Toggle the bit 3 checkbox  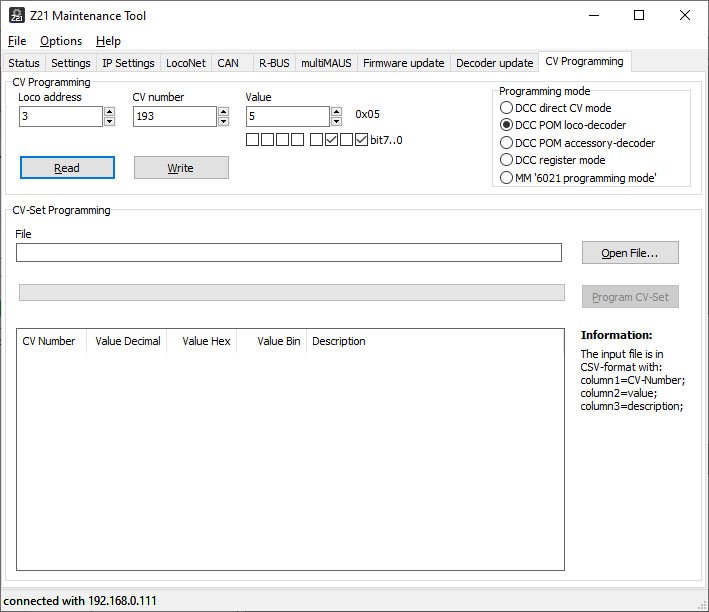coord(317,140)
